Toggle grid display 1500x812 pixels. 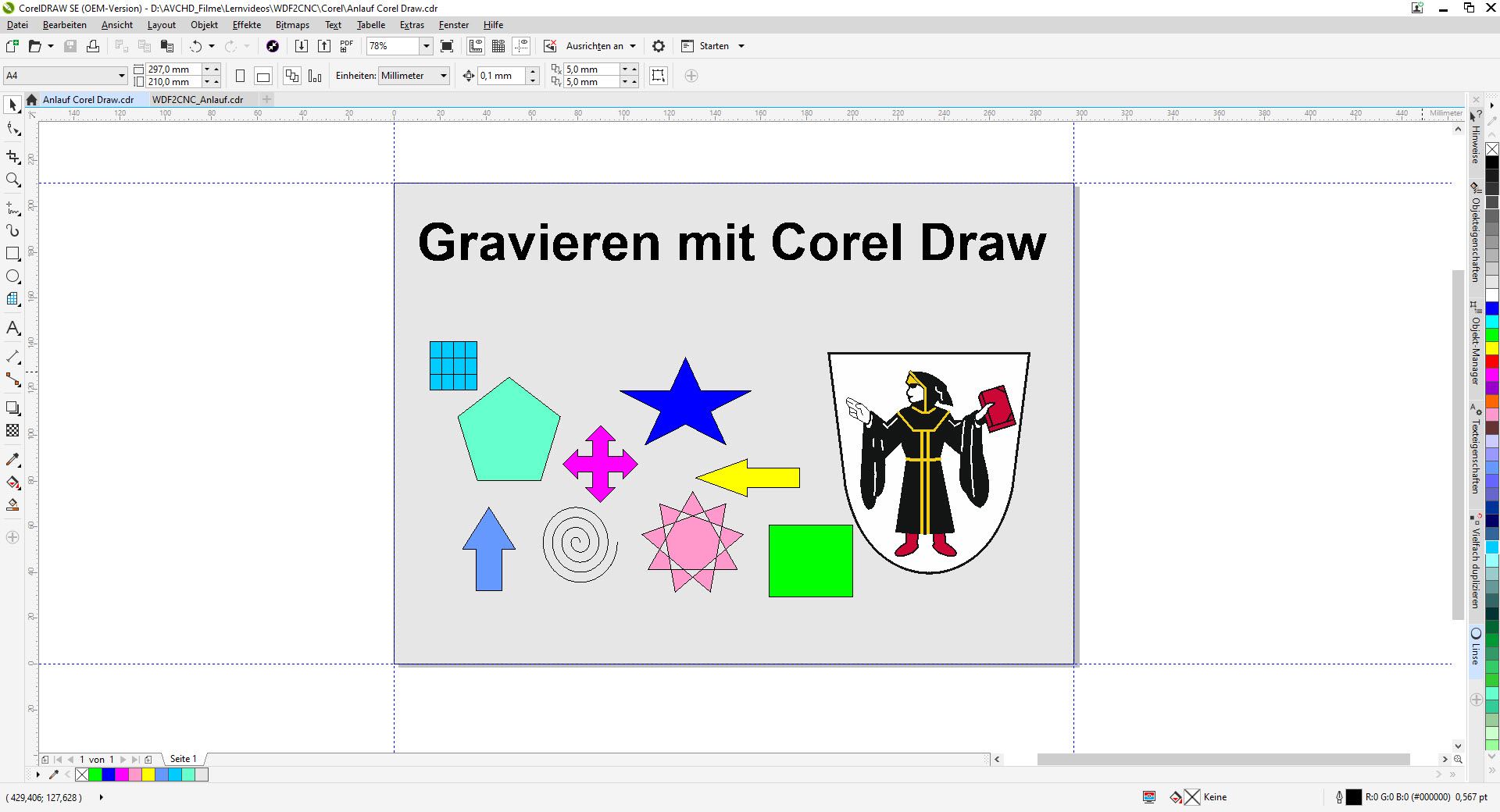[x=498, y=46]
